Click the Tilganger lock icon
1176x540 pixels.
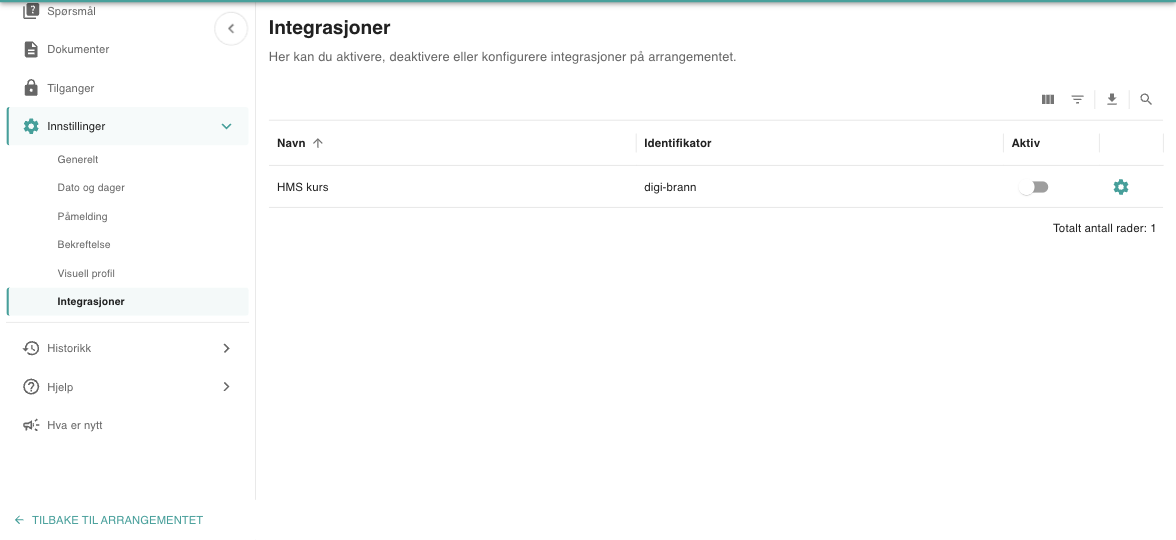pos(31,88)
